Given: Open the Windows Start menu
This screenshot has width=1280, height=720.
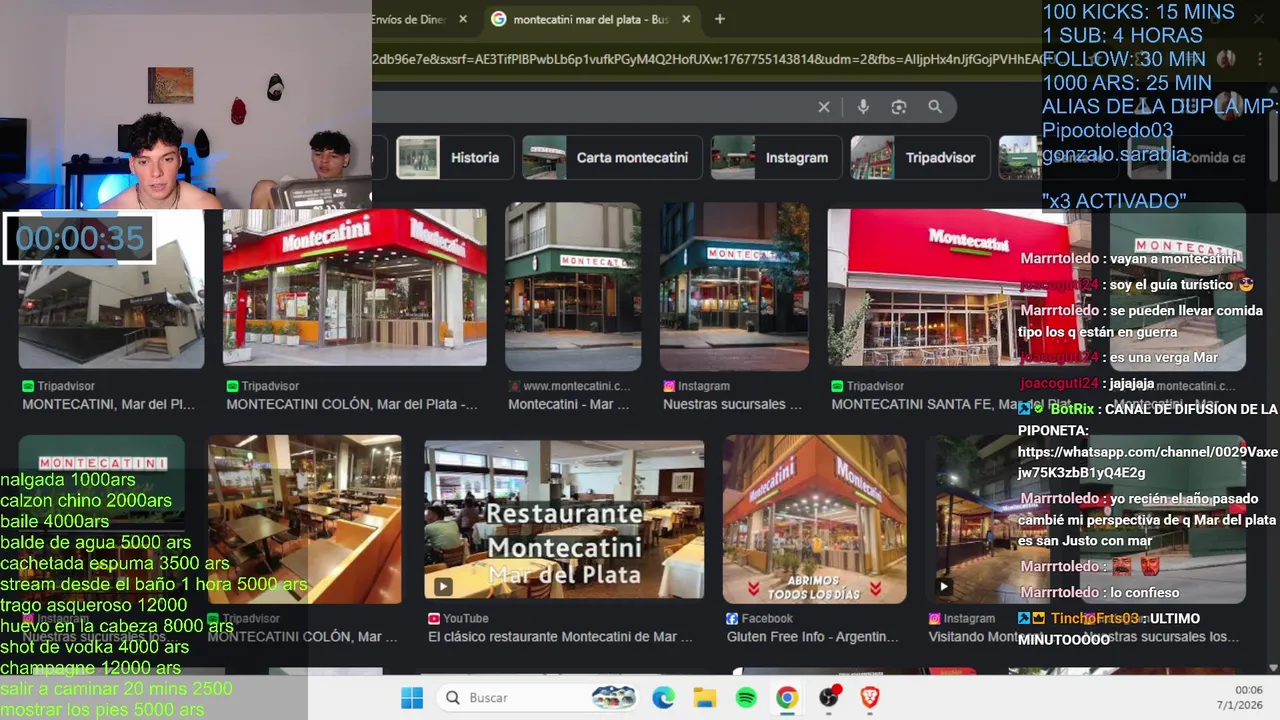Looking at the screenshot, I should coord(412,698).
